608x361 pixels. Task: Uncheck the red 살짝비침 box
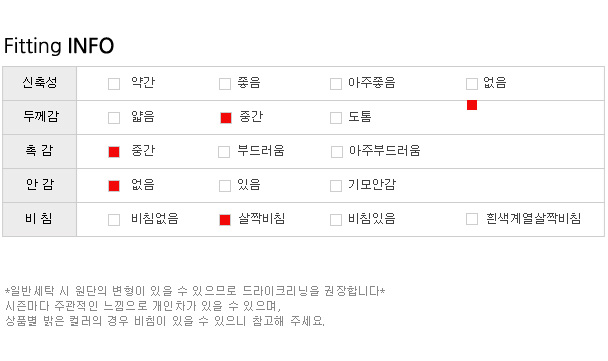pyautogui.click(x=225, y=220)
